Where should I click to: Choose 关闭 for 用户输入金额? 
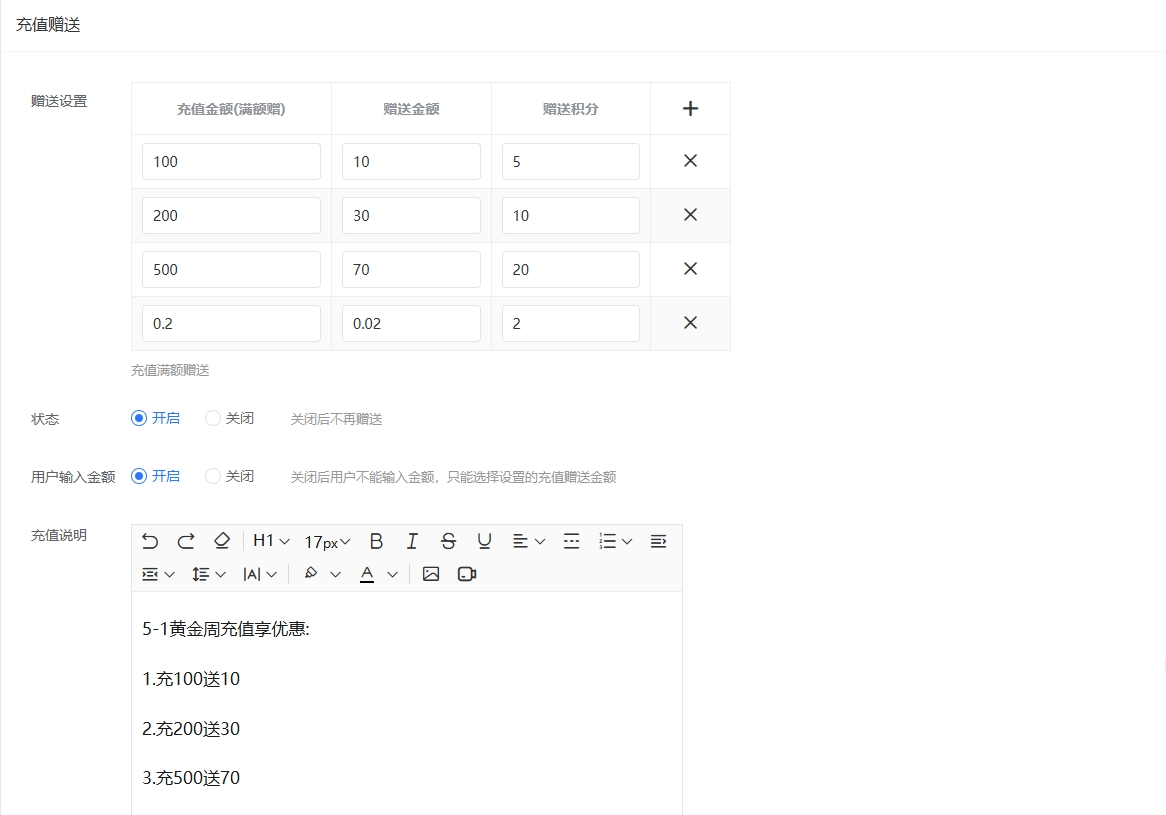tap(213, 476)
